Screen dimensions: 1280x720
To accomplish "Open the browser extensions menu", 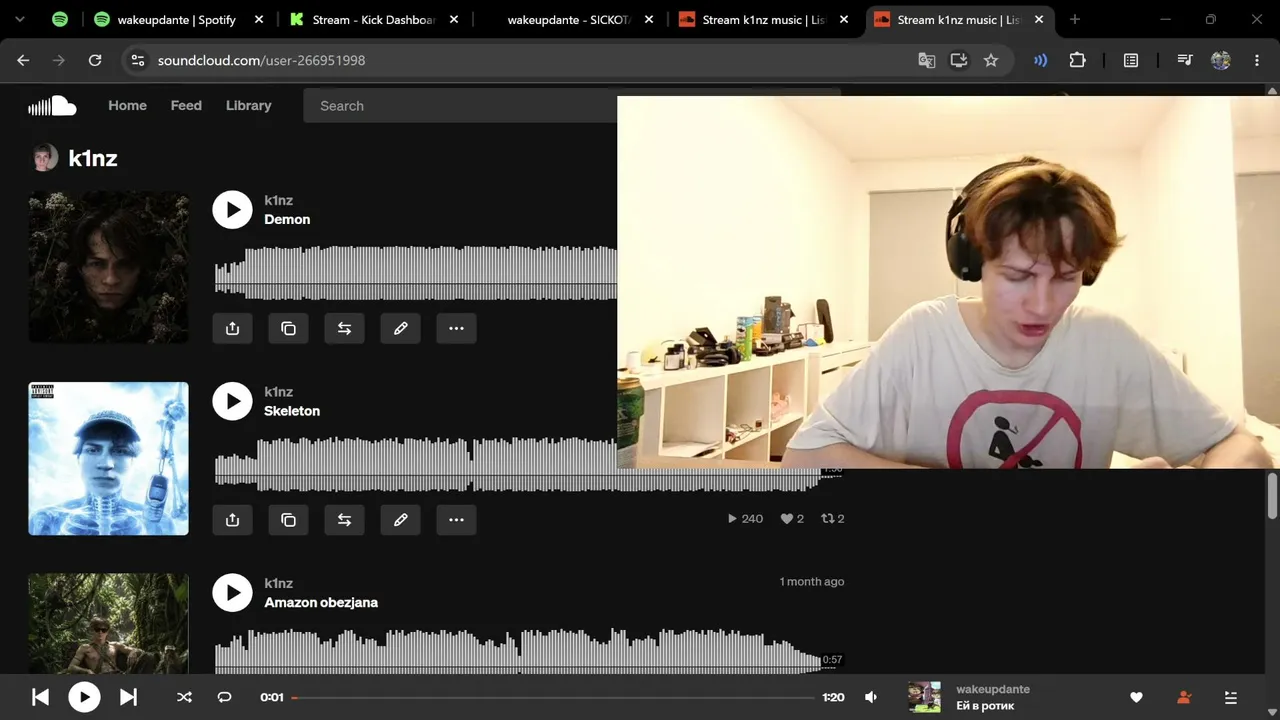I will coord(1077,60).
